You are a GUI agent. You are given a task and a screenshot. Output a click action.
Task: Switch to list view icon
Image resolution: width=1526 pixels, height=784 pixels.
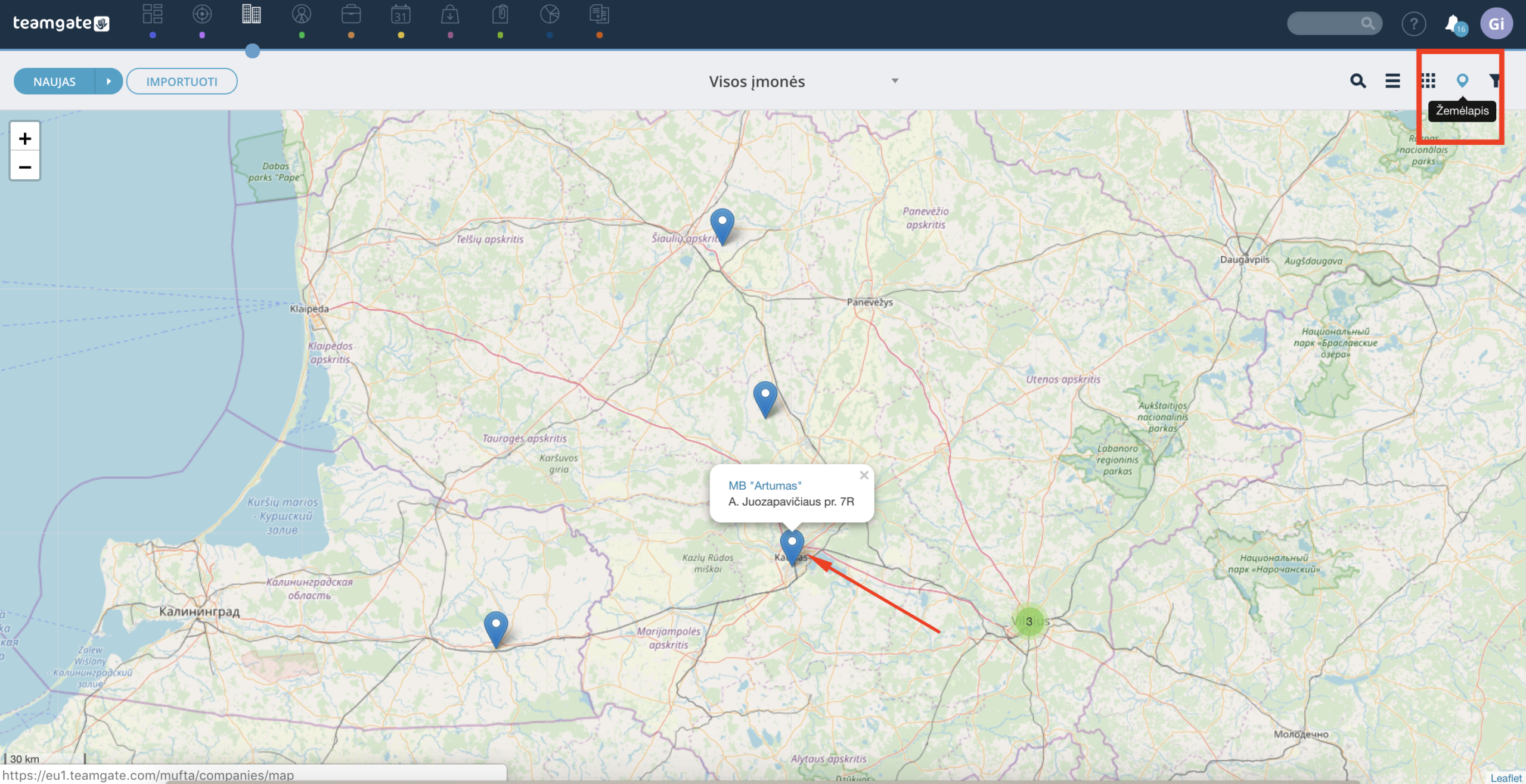(x=1392, y=81)
